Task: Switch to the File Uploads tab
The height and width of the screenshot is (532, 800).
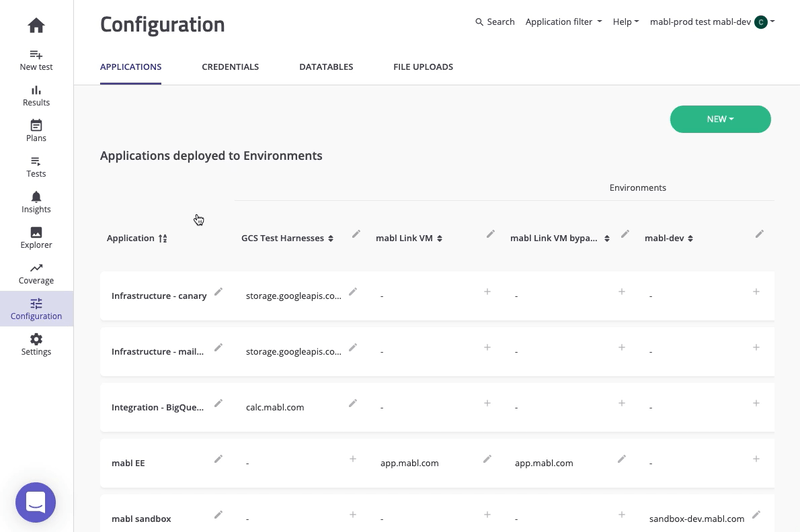Action: [x=423, y=67]
